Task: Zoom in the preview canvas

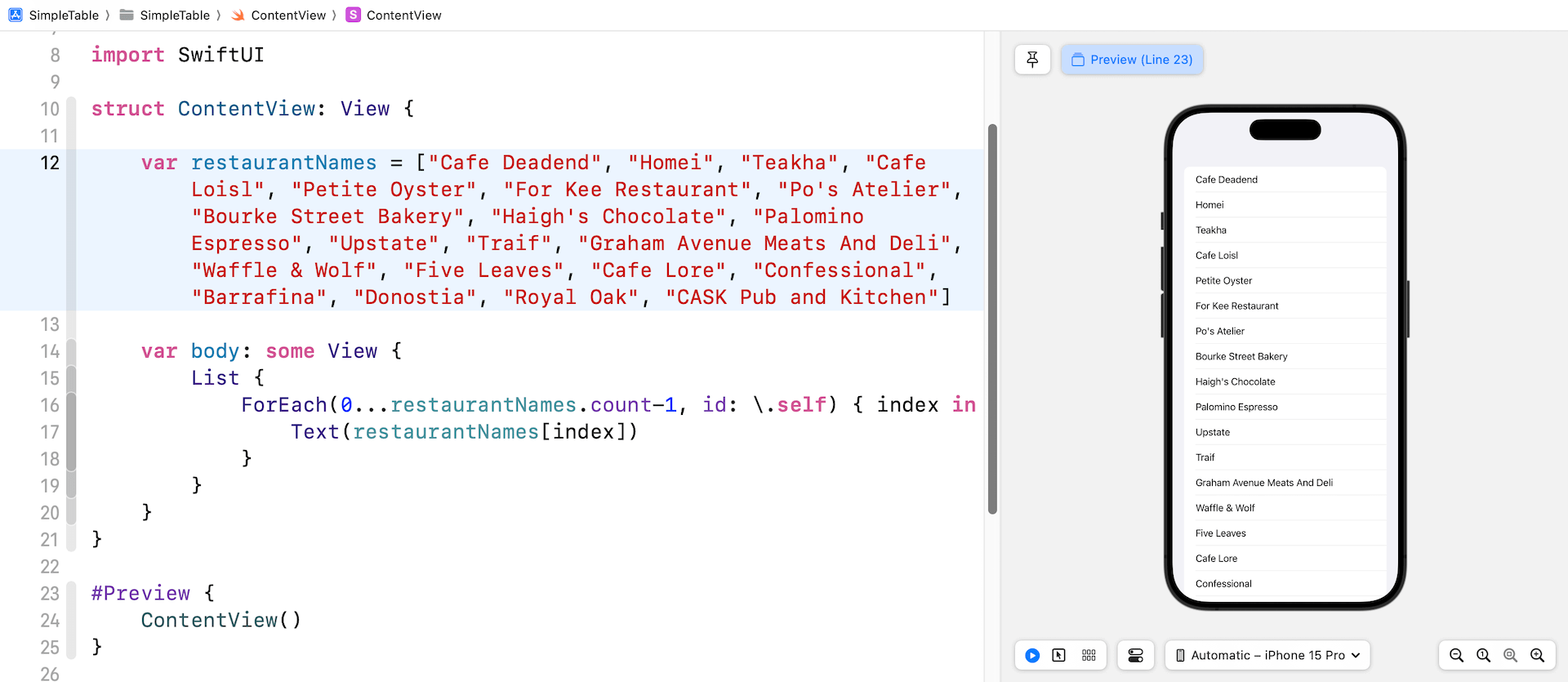Action: click(x=1537, y=655)
